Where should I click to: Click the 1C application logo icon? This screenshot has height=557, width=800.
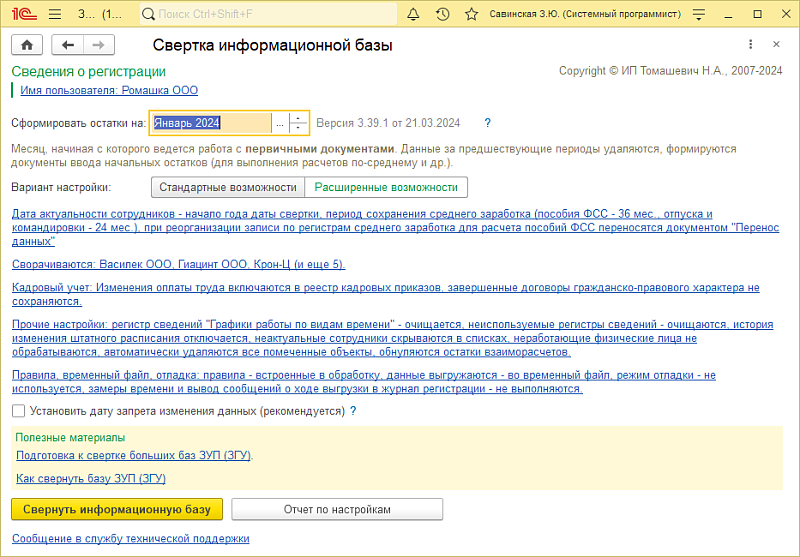(x=24, y=14)
